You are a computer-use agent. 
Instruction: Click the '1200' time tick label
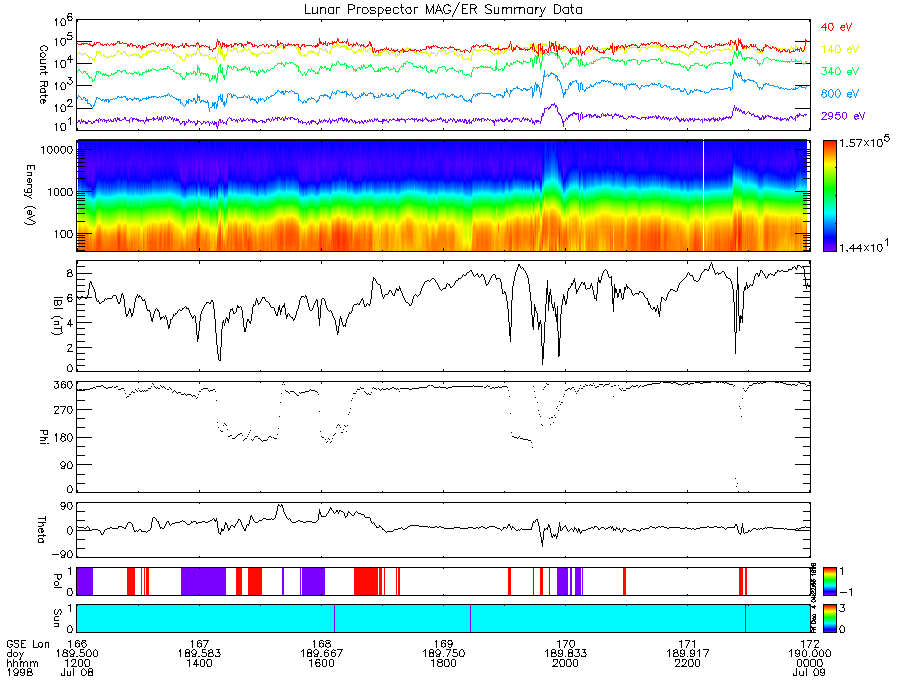coord(77,663)
